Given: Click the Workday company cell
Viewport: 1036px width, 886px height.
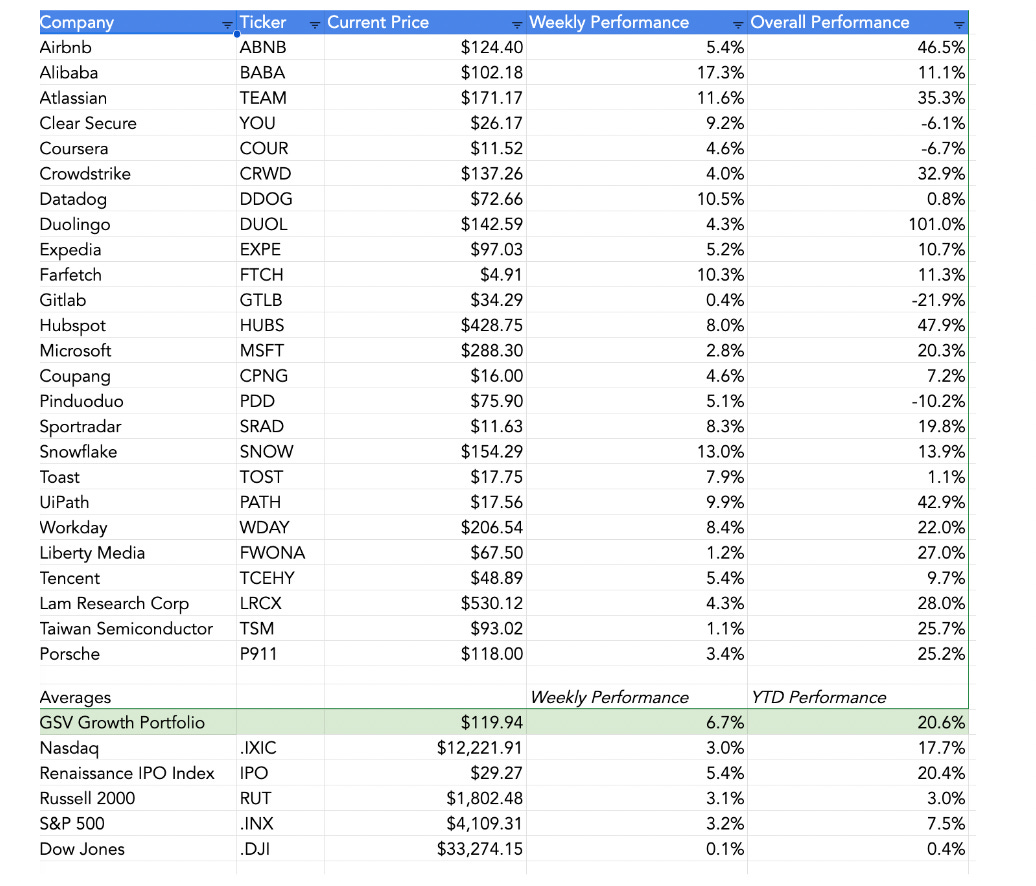Looking at the screenshot, I should pos(137,527).
